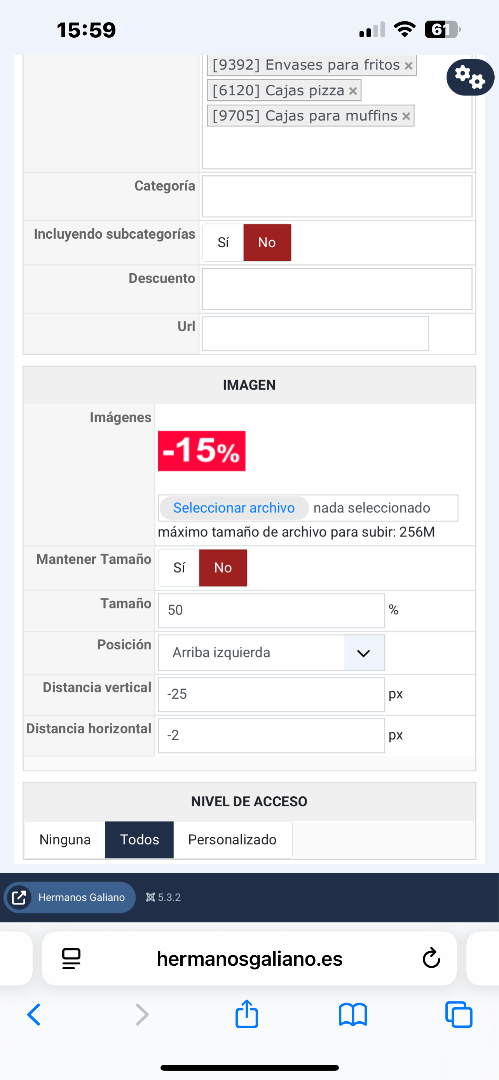Set Mantener Tamaño to Sí

[179, 568]
